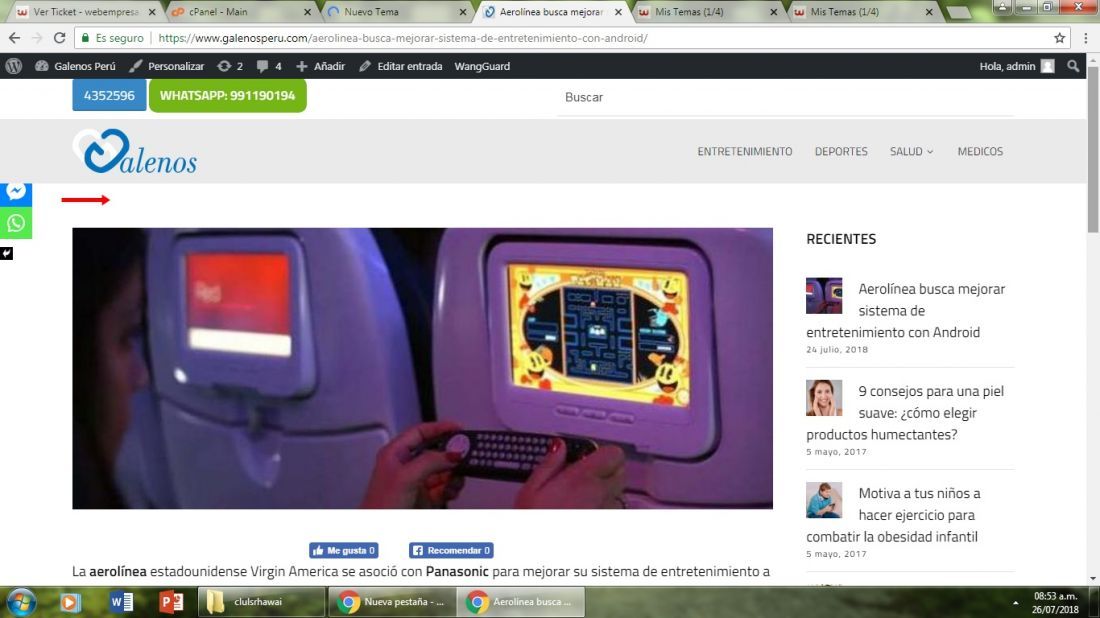Click admin bar search magnifier

point(1073,66)
